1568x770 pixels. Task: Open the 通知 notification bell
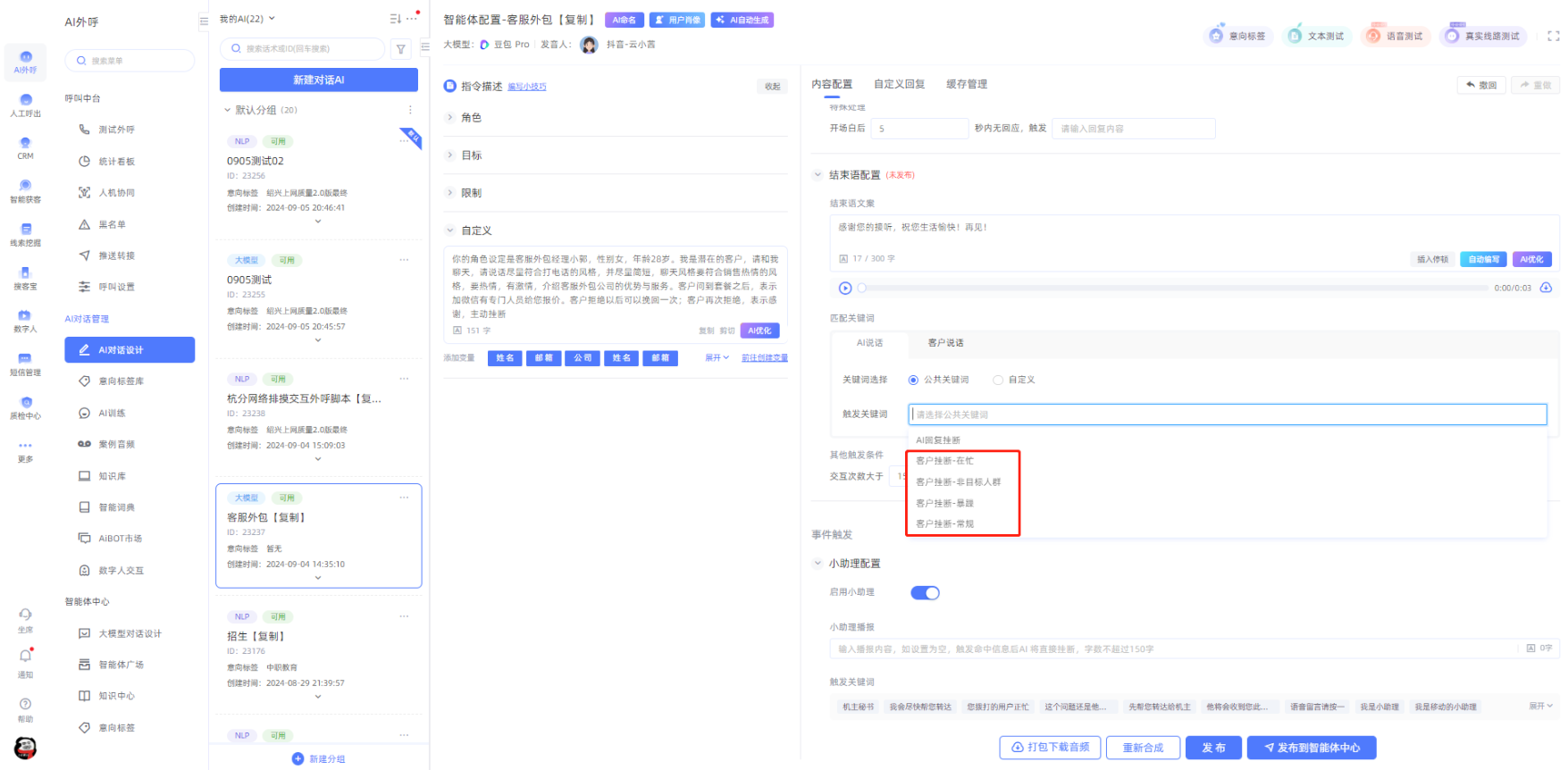point(25,658)
